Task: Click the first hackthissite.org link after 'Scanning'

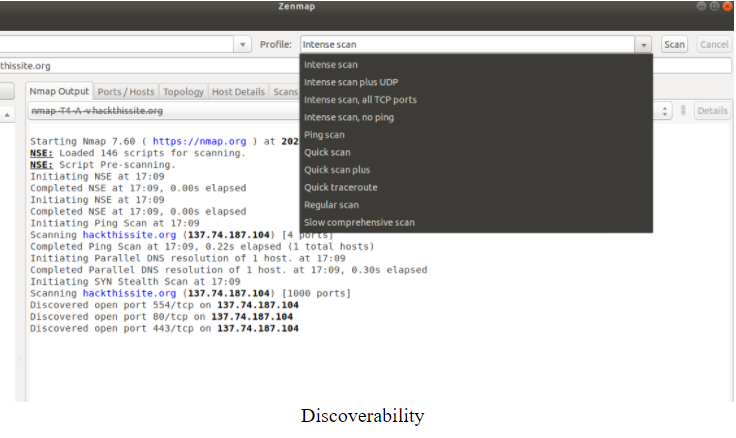Action: 130,235
